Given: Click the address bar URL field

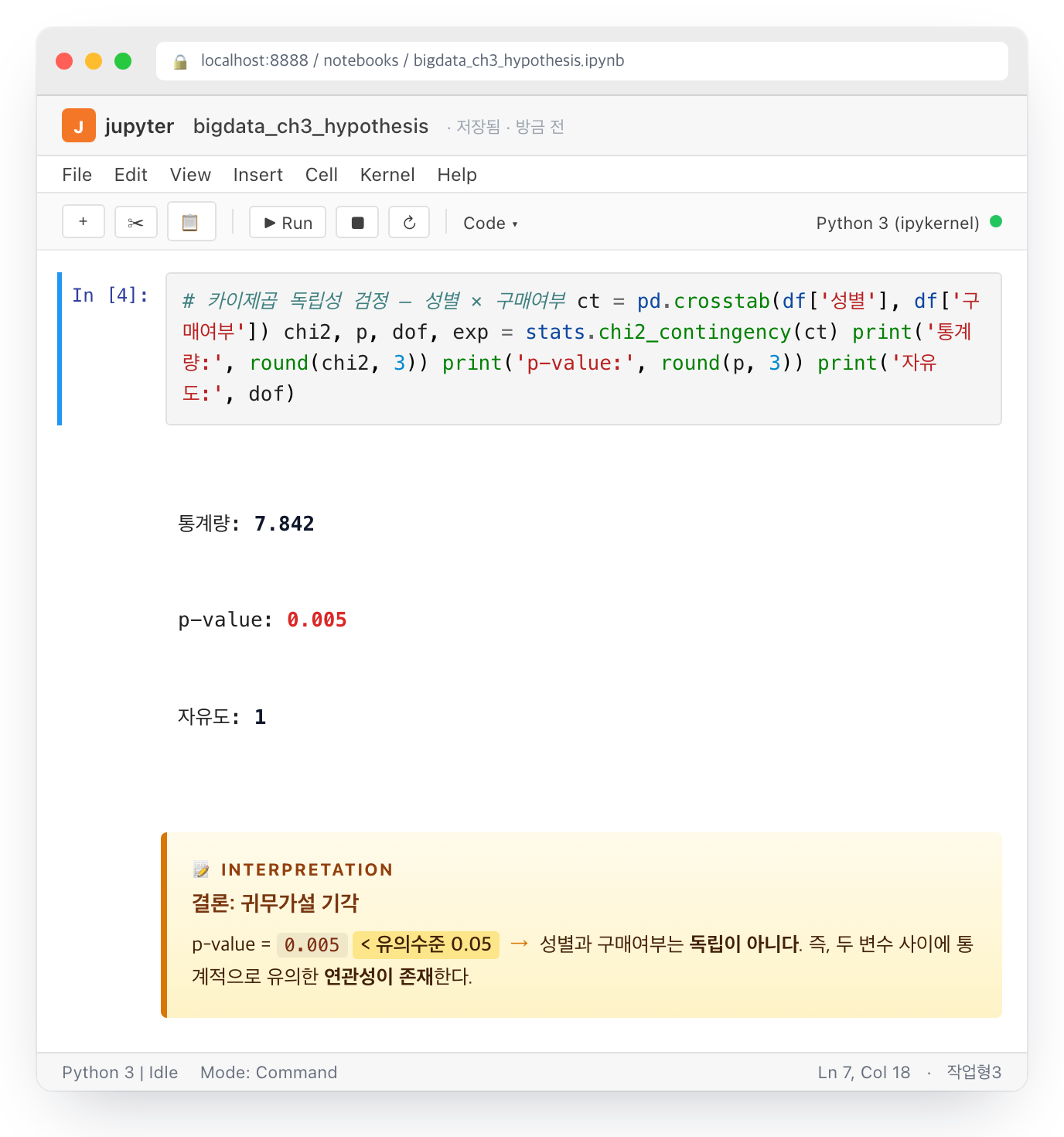Looking at the screenshot, I should coord(581,60).
